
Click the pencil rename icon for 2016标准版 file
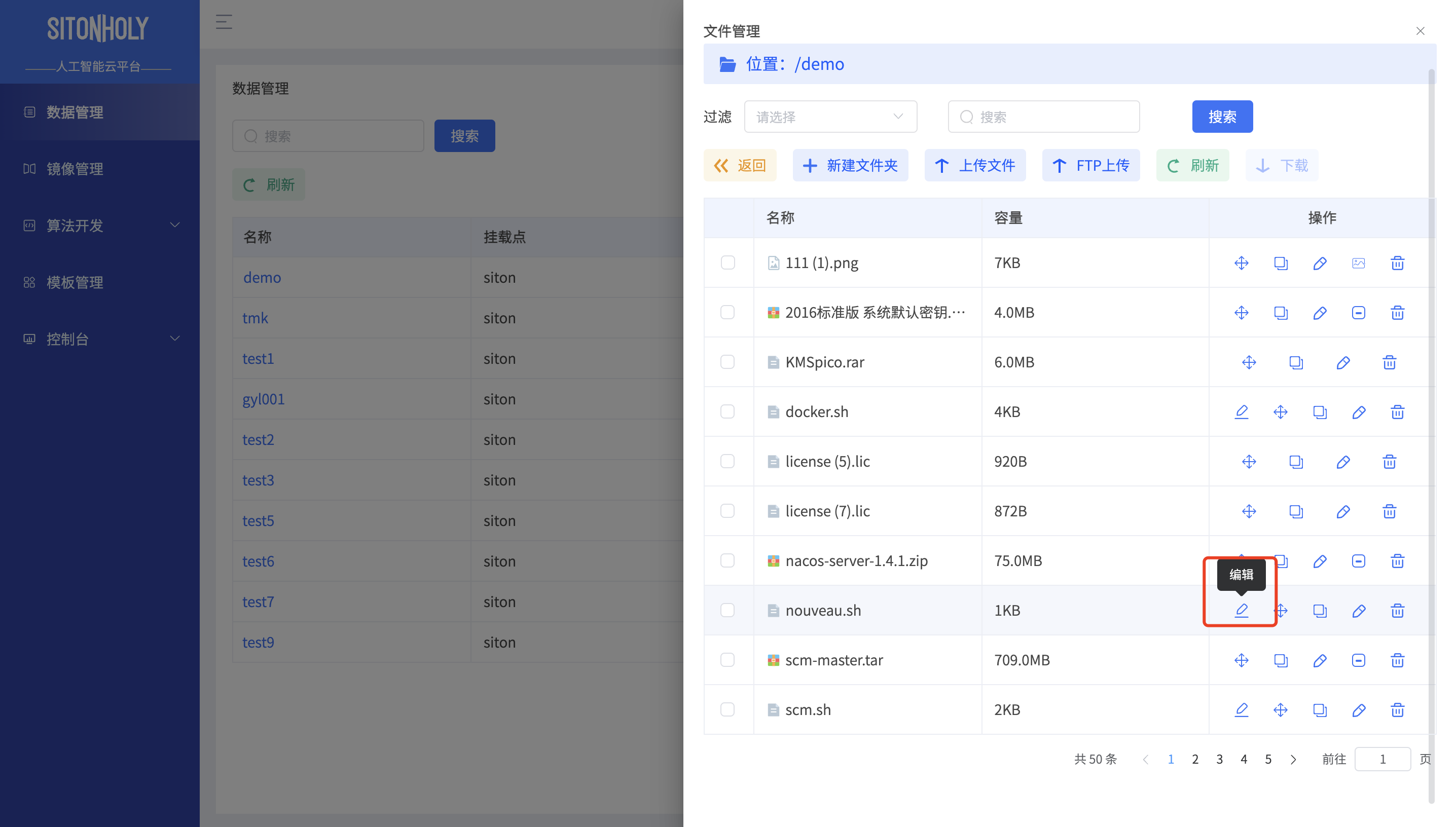[x=1320, y=312]
